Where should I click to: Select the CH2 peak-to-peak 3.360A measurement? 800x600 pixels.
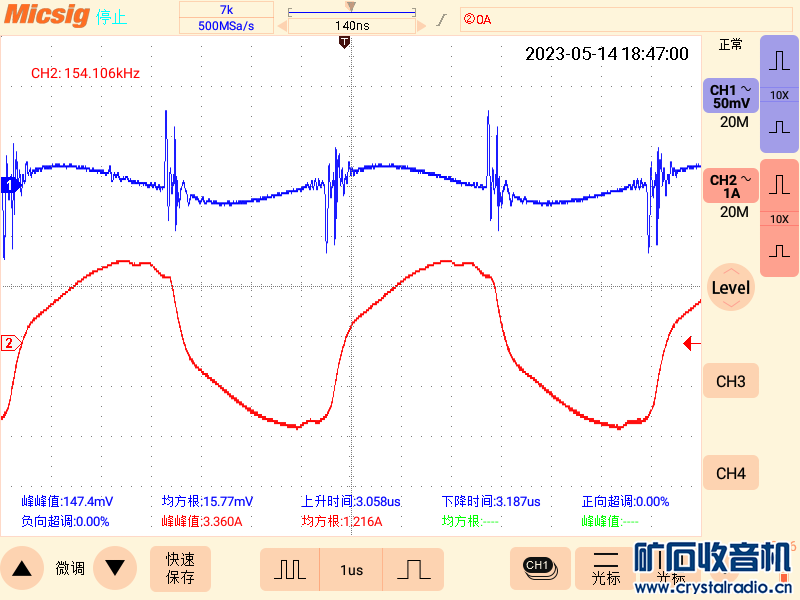(202, 521)
